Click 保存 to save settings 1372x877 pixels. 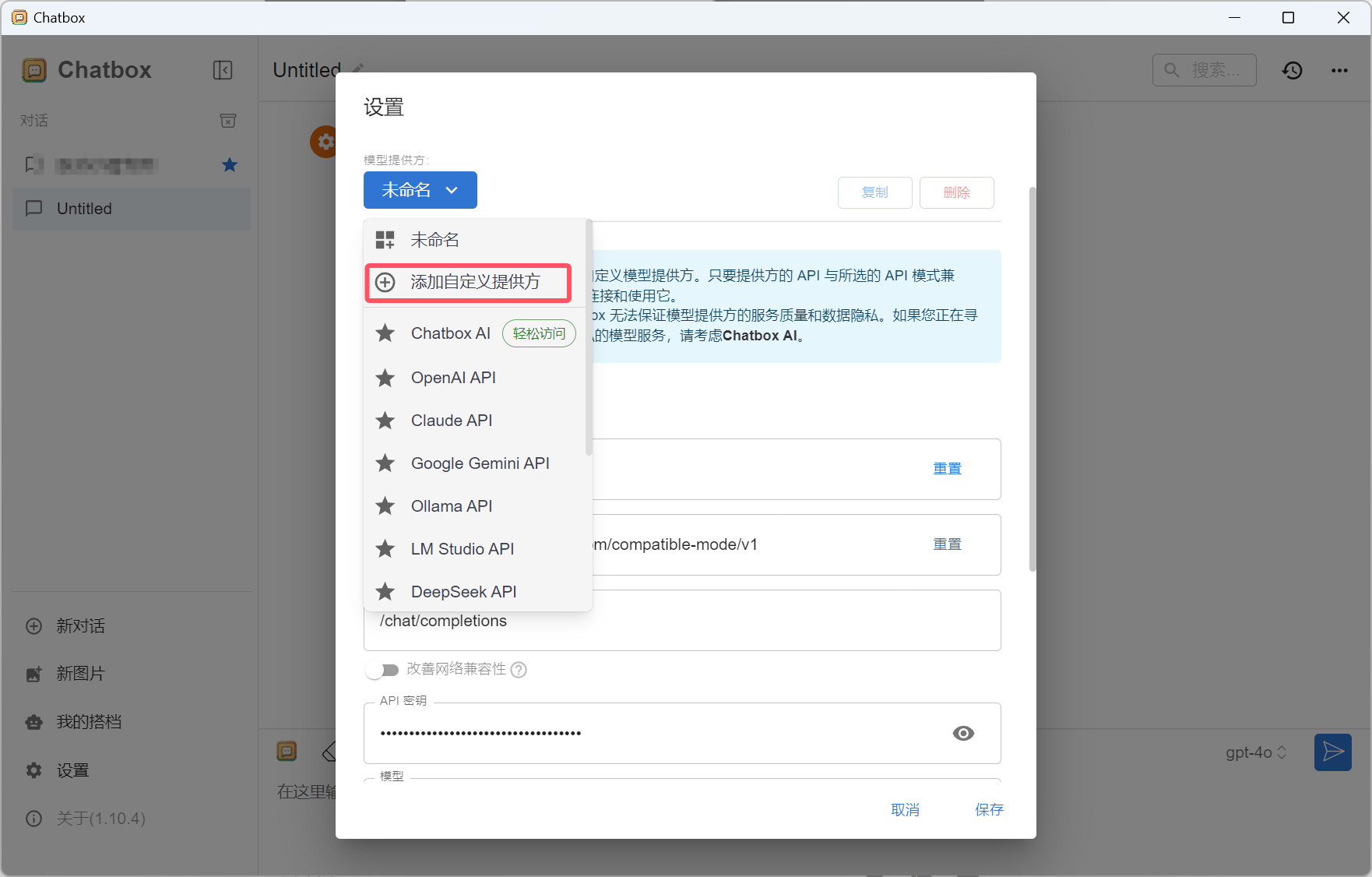pyautogui.click(x=989, y=810)
